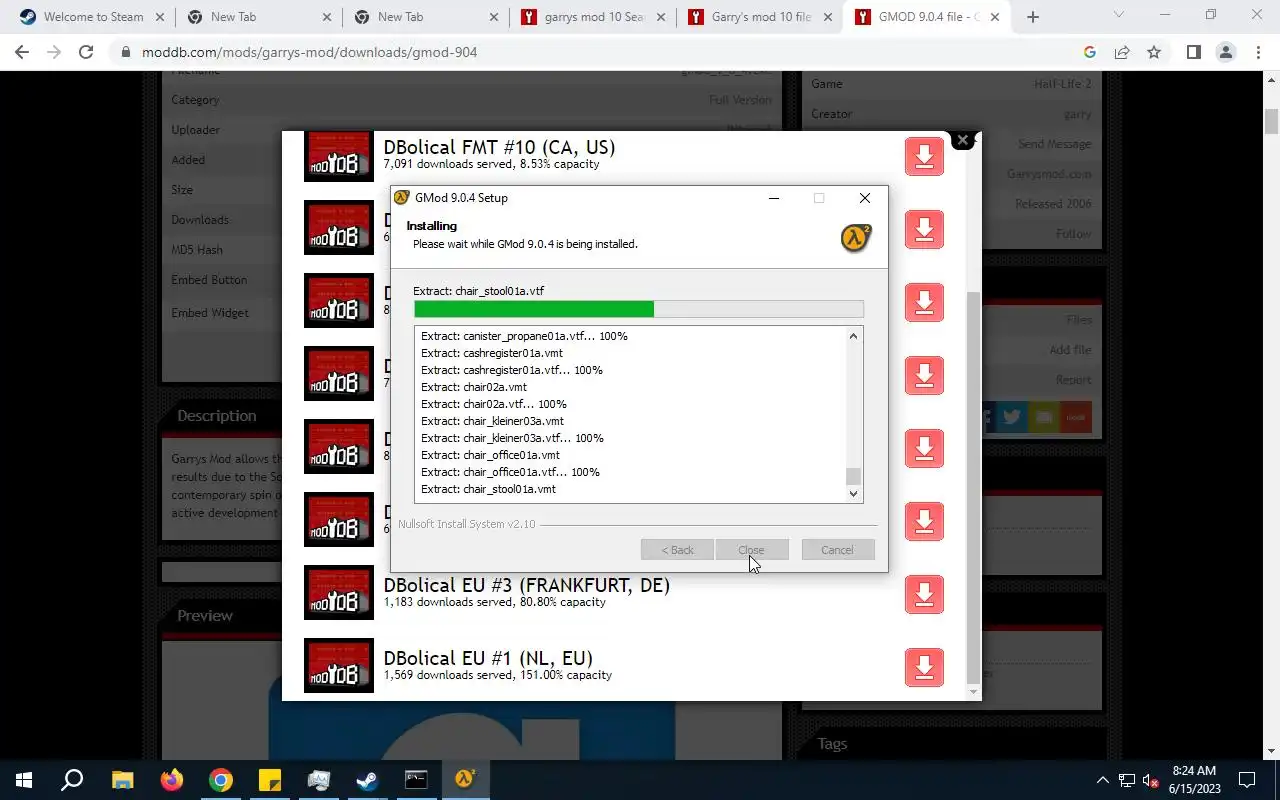Click Garrysmod.com link in sidebar
This screenshot has height=800, width=1280.
(1049, 174)
